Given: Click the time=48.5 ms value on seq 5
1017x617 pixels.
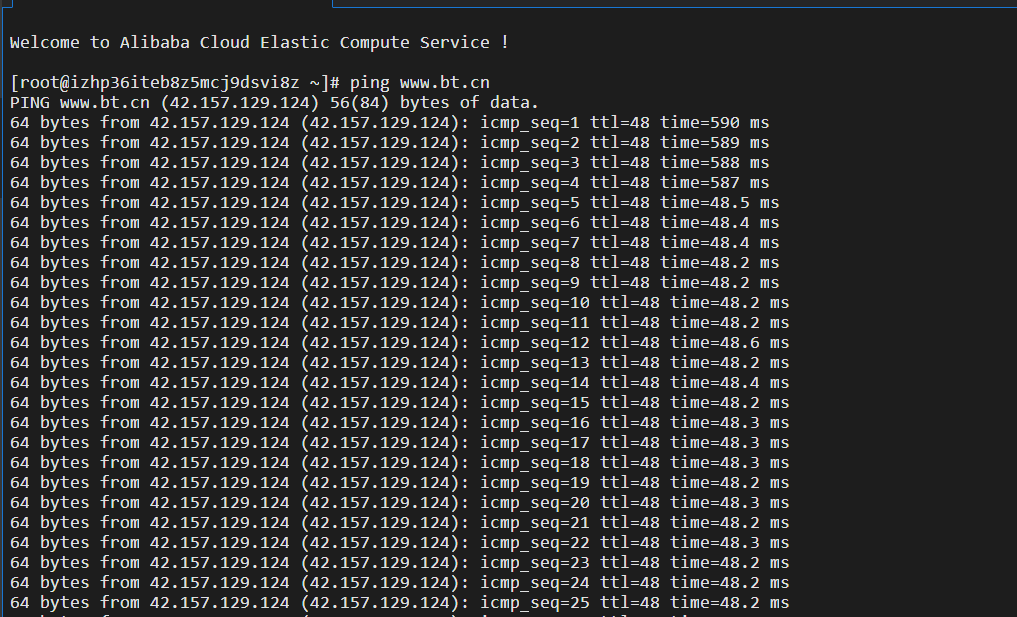Looking at the screenshot, I should [719, 204].
